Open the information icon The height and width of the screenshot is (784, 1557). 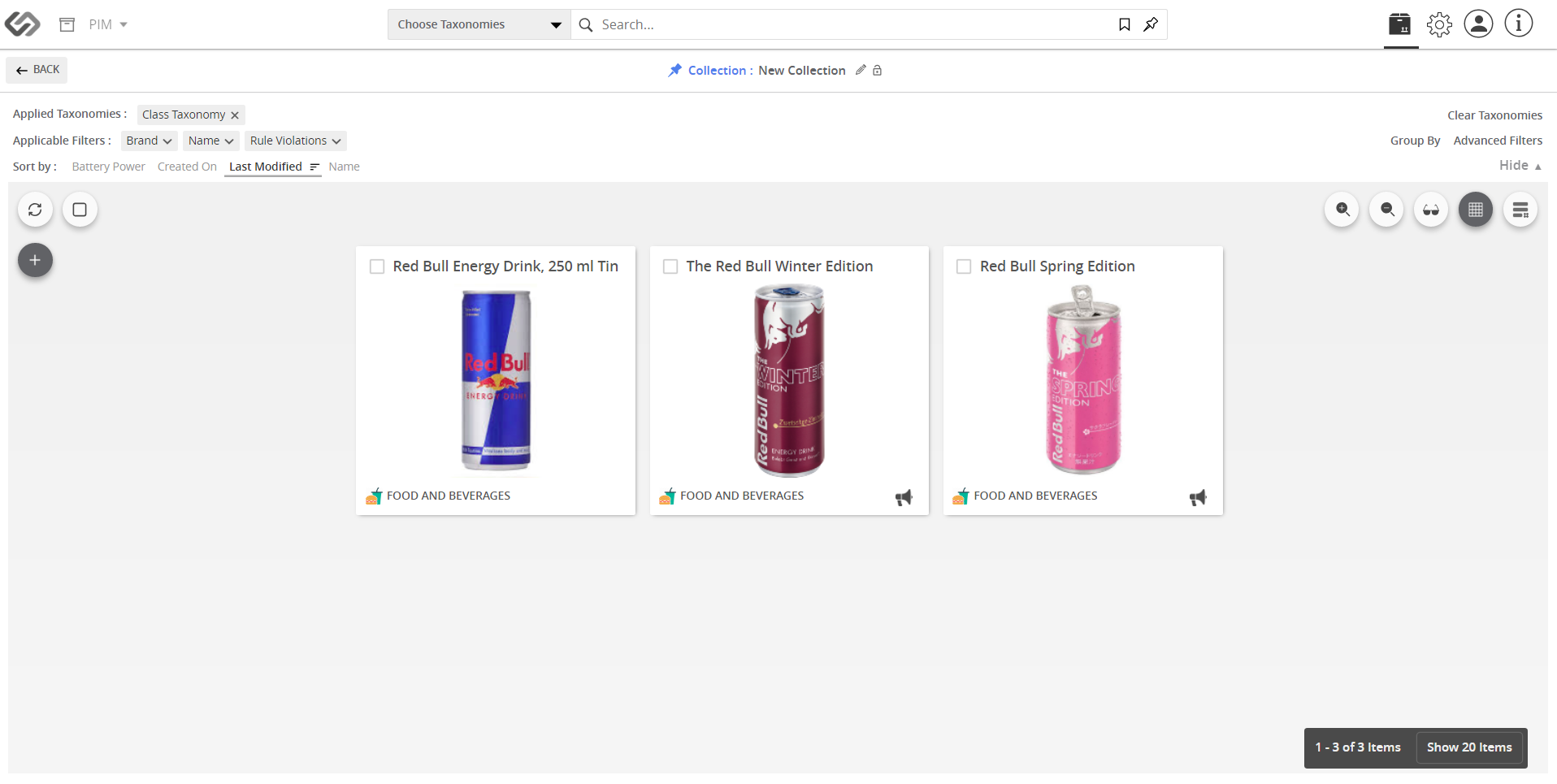[x=1519, y=24]
